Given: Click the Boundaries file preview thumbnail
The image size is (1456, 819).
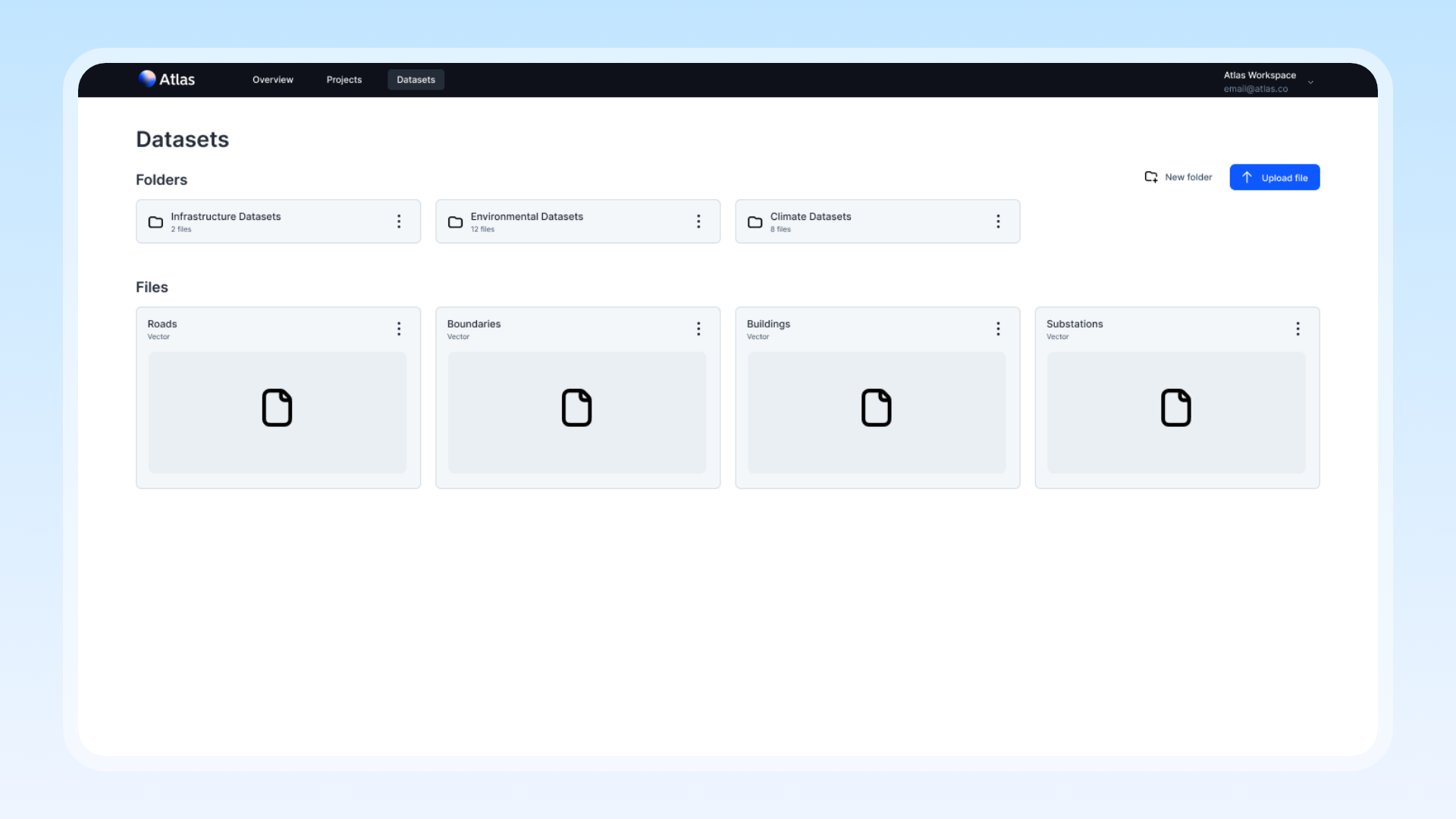Looking at the screenshot, I should (577, 413).
